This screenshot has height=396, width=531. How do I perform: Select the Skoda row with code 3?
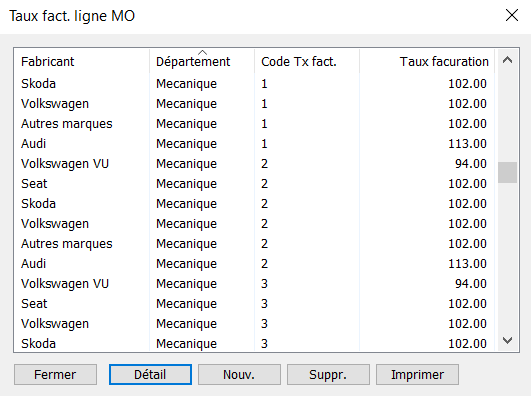pyautogui.click(x=254, y=343)
